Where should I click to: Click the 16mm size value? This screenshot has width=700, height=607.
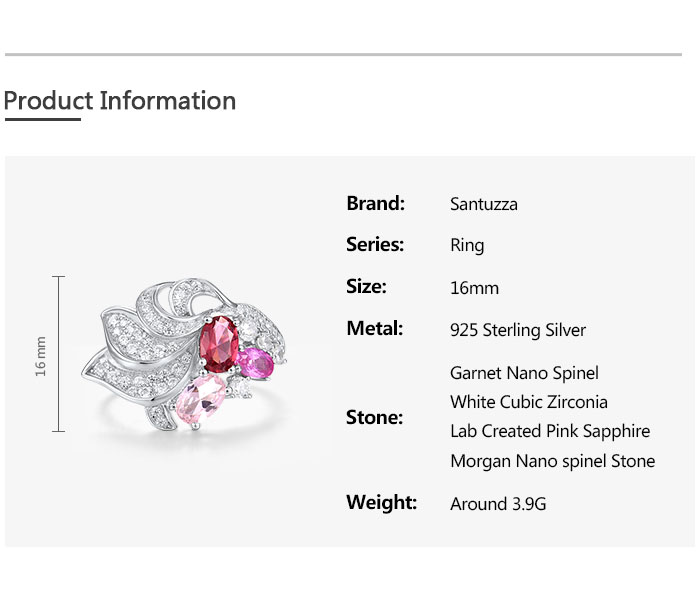[x=475, y=288]
